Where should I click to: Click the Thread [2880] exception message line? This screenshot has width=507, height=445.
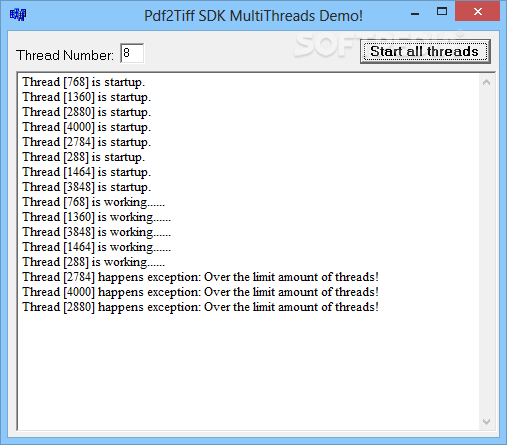(201, 307)
